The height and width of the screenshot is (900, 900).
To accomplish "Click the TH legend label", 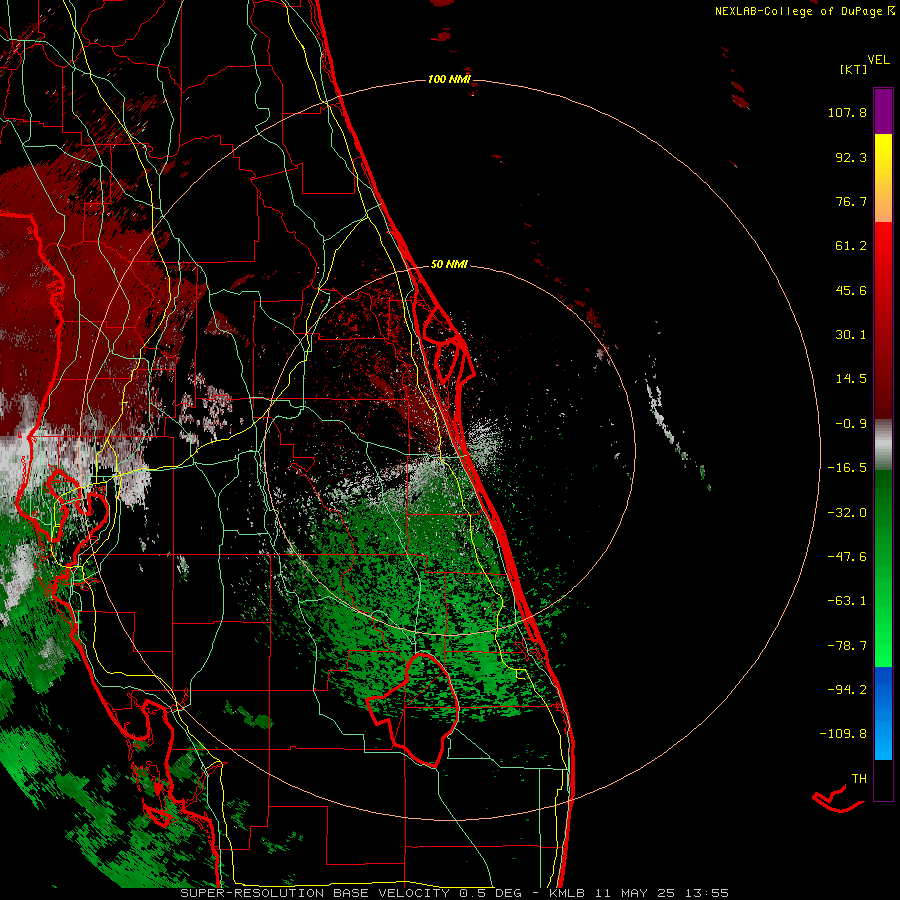I will pyautogui.click(x=859, y=779).
